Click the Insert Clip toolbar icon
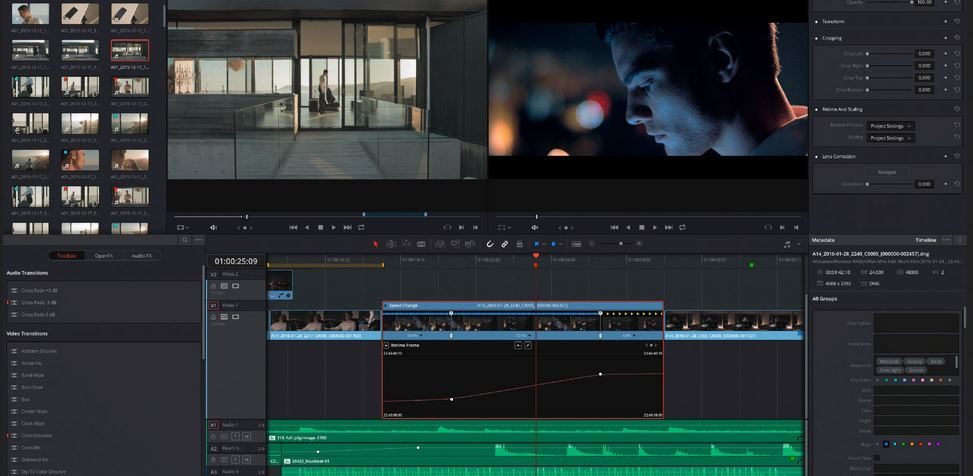 click(x=440, y=244)
